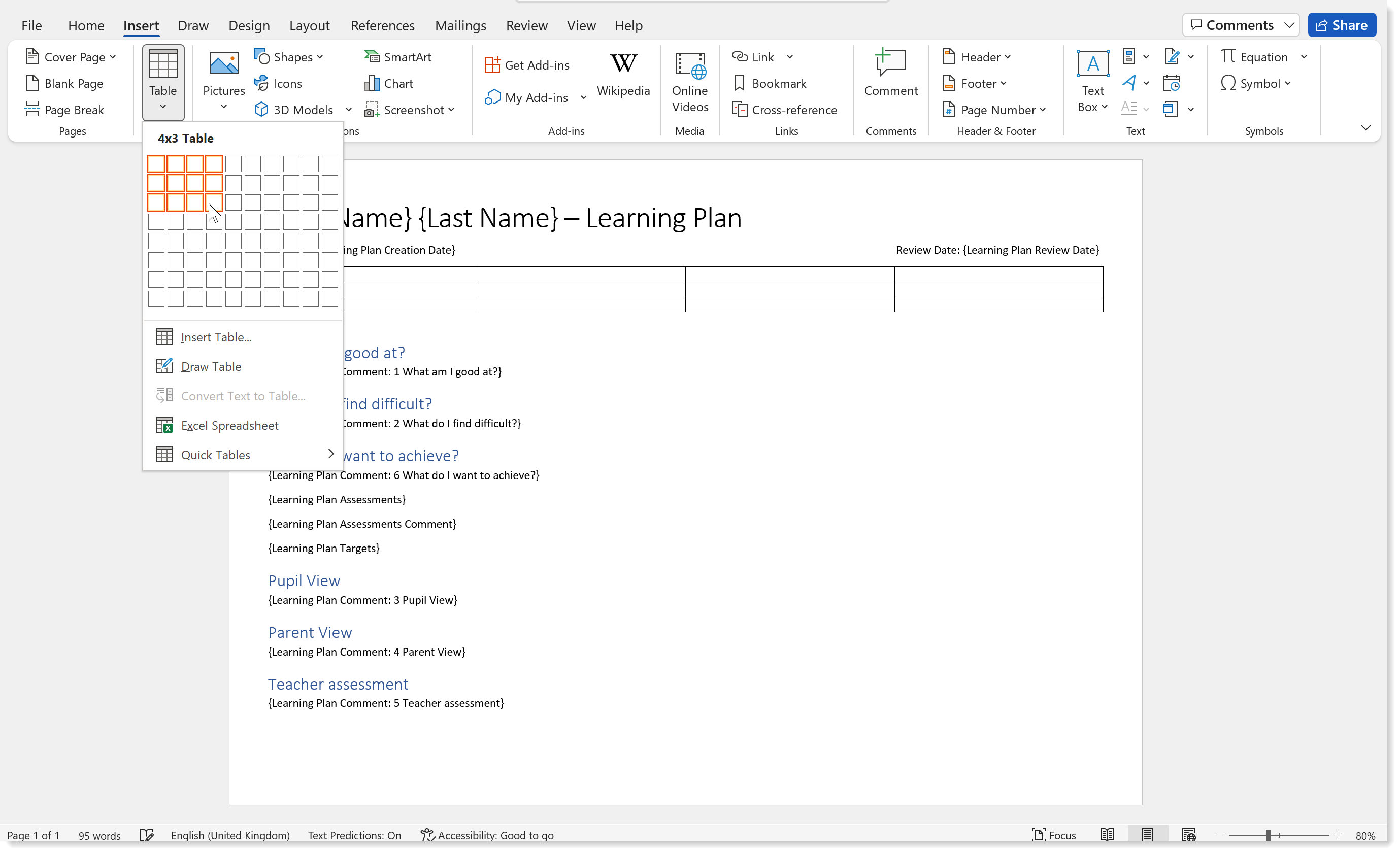Open the File menu
This screenshot has width=1400, height=854.
tap(31, 25)
